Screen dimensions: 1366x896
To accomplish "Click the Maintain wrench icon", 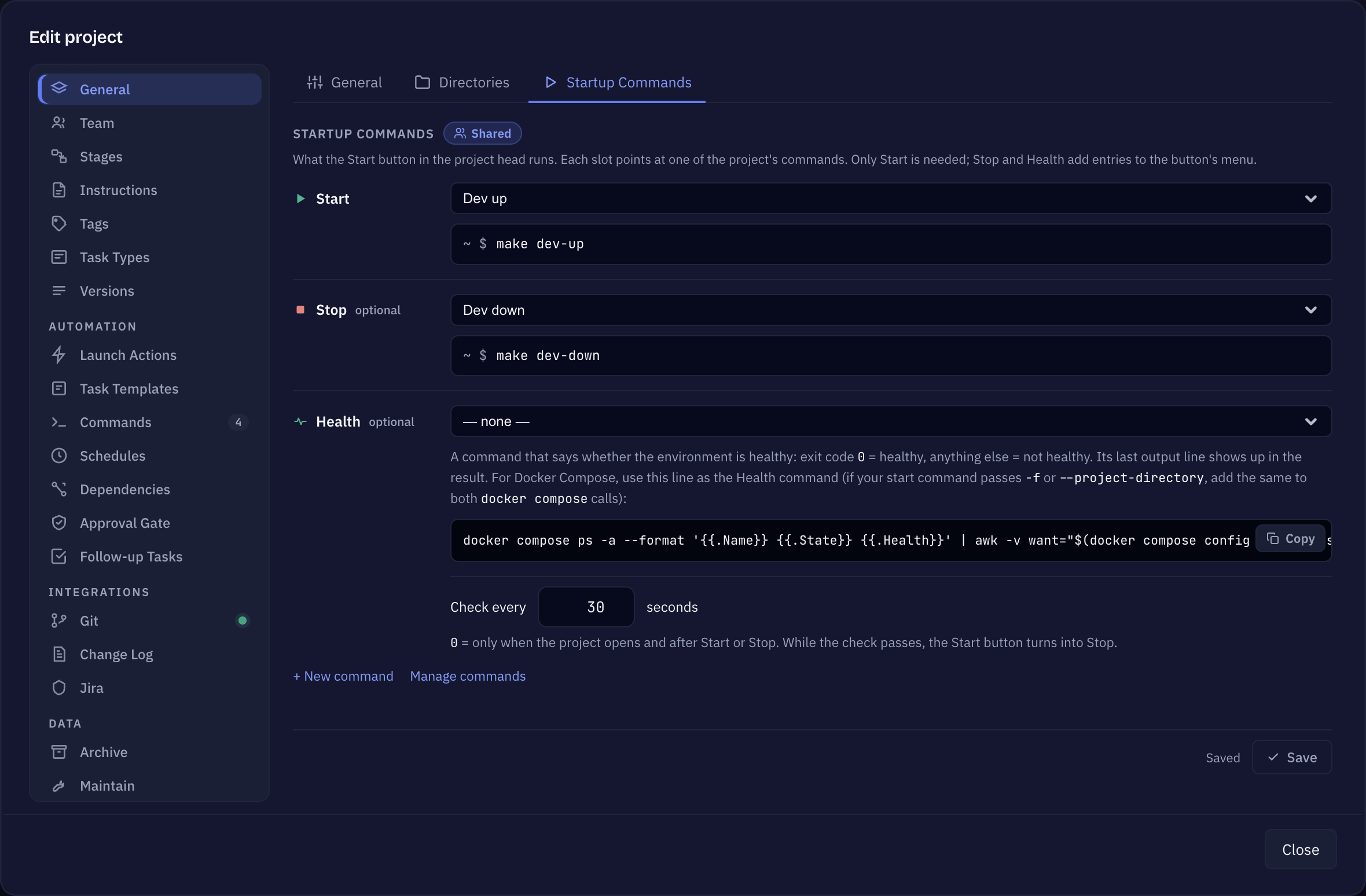I will click(58, 785).
